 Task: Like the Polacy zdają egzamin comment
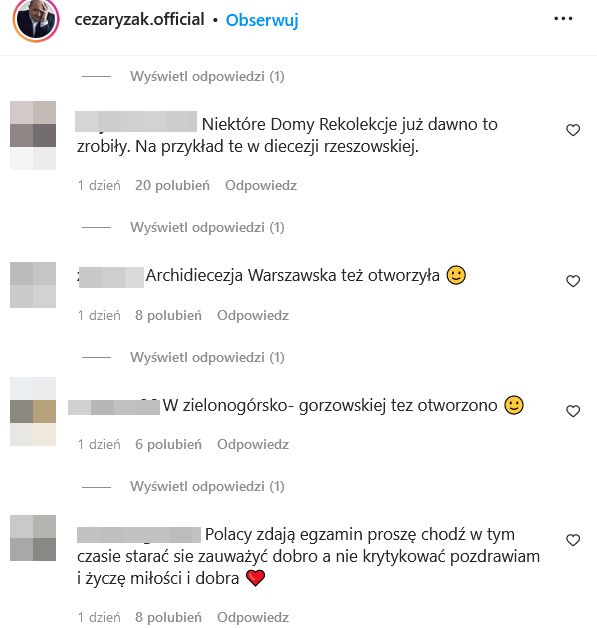click(x=573, y=540)
